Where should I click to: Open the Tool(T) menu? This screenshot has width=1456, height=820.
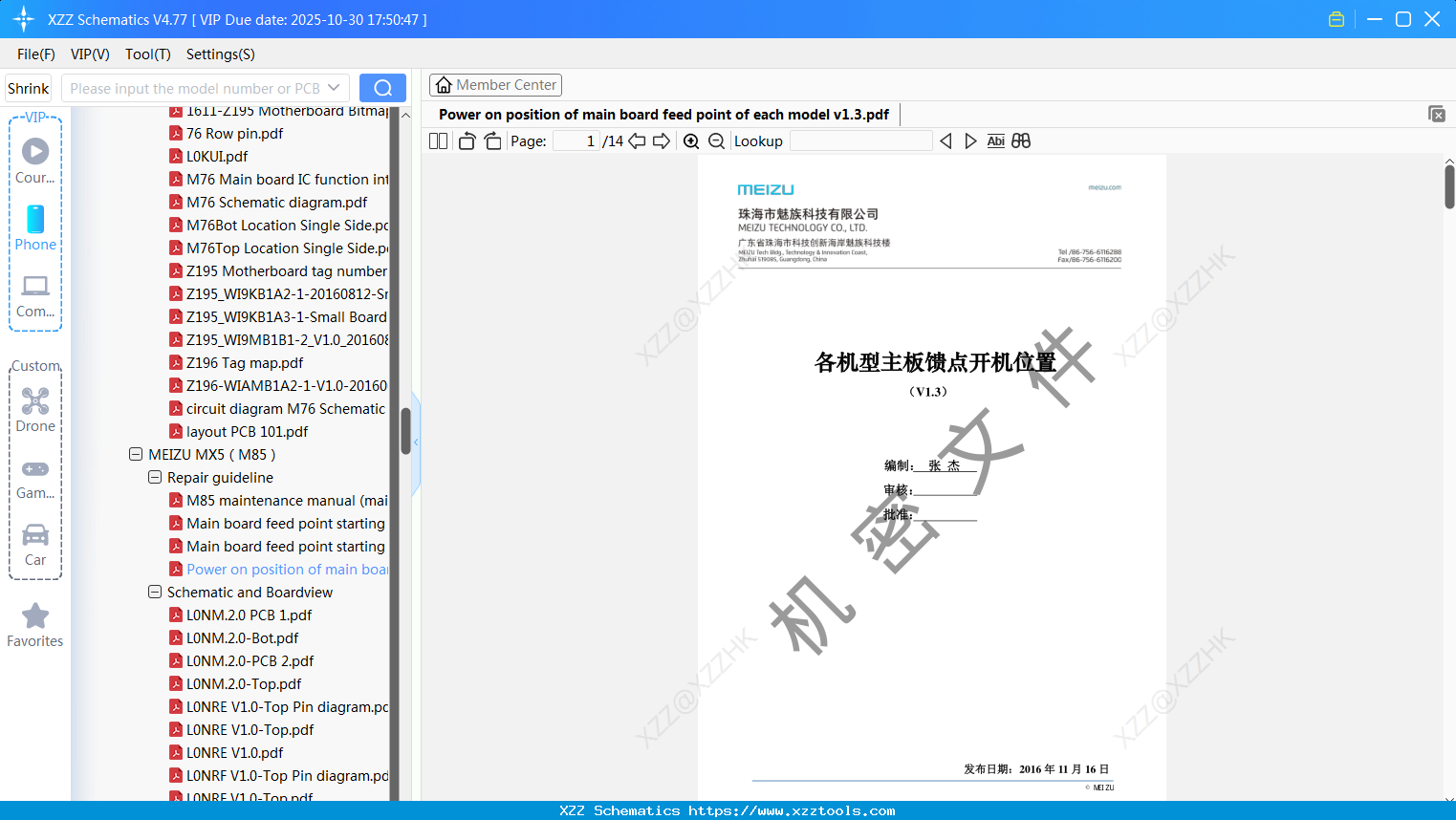click(147, 54)
